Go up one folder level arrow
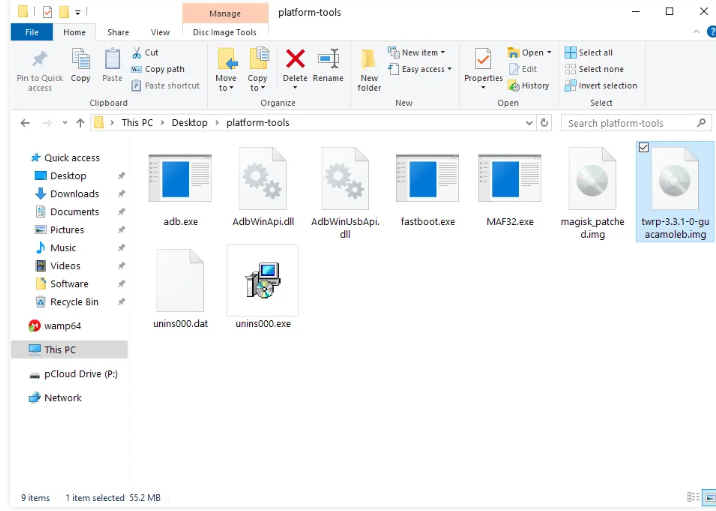 pos(80,123)
